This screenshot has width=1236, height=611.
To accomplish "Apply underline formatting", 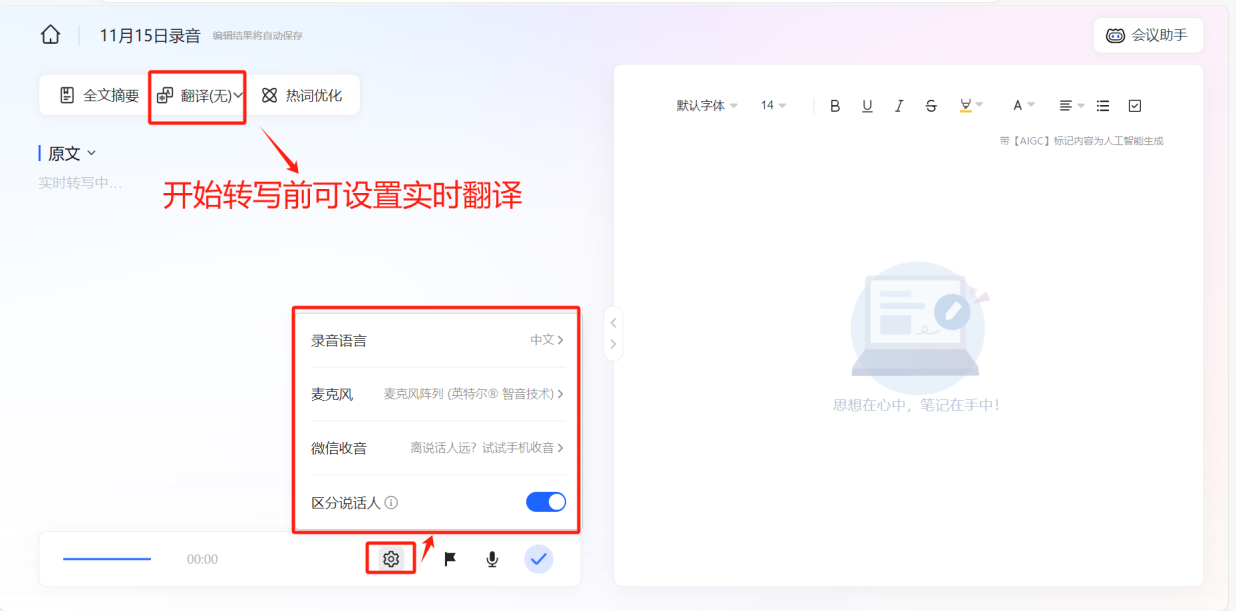I will pos(867,106).
